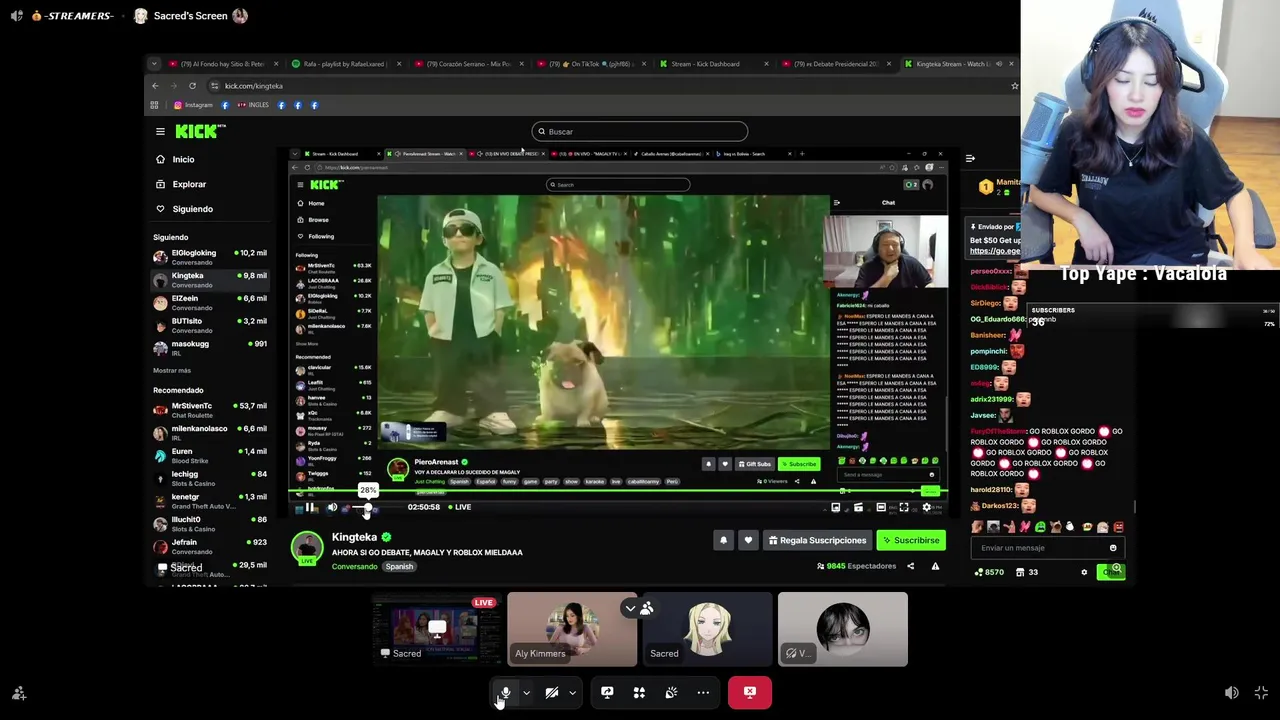This screenshot has width=1280, height=720.
Task: Open masokugg channel in sidebar
Action: tap(210, 348)
